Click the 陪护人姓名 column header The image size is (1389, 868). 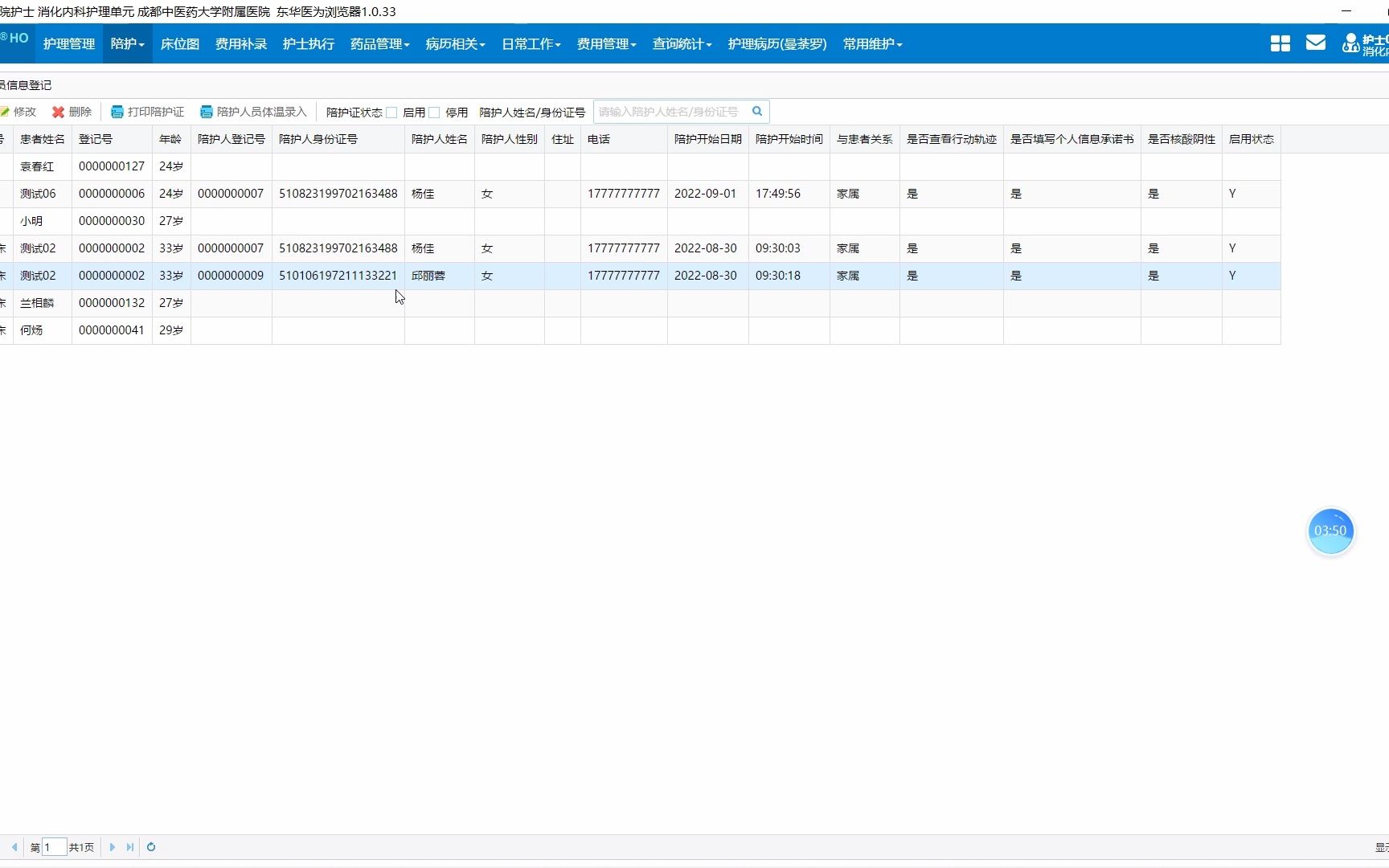pos(440,139)
